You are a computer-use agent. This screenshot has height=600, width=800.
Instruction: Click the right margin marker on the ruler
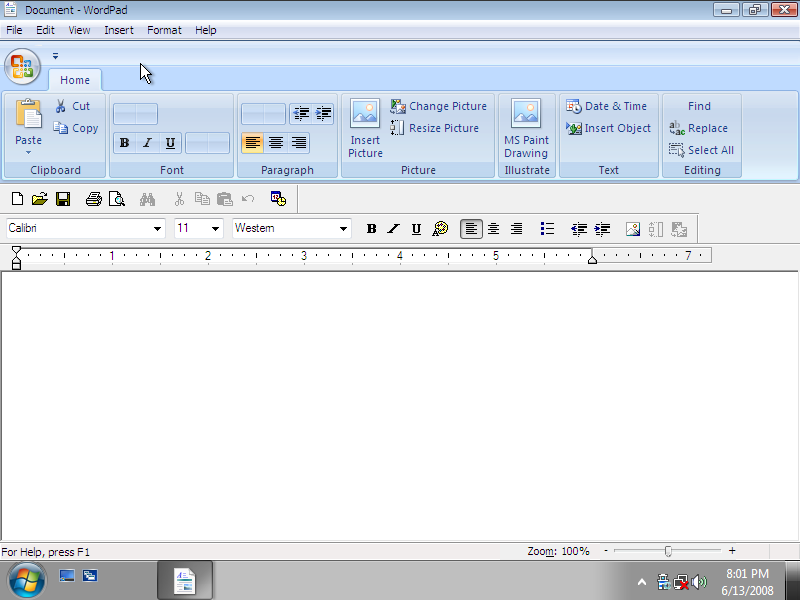[x=592, y=259]
